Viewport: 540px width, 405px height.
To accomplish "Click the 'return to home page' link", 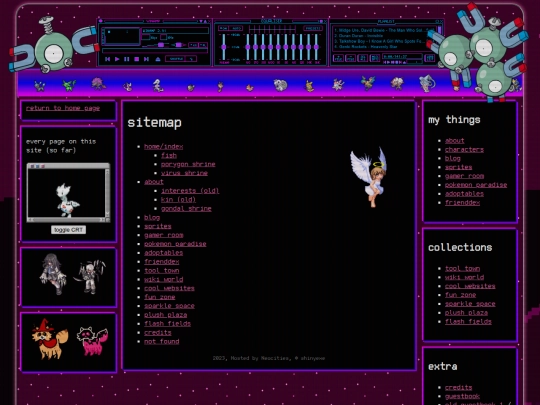I will (x=63, y=108).
